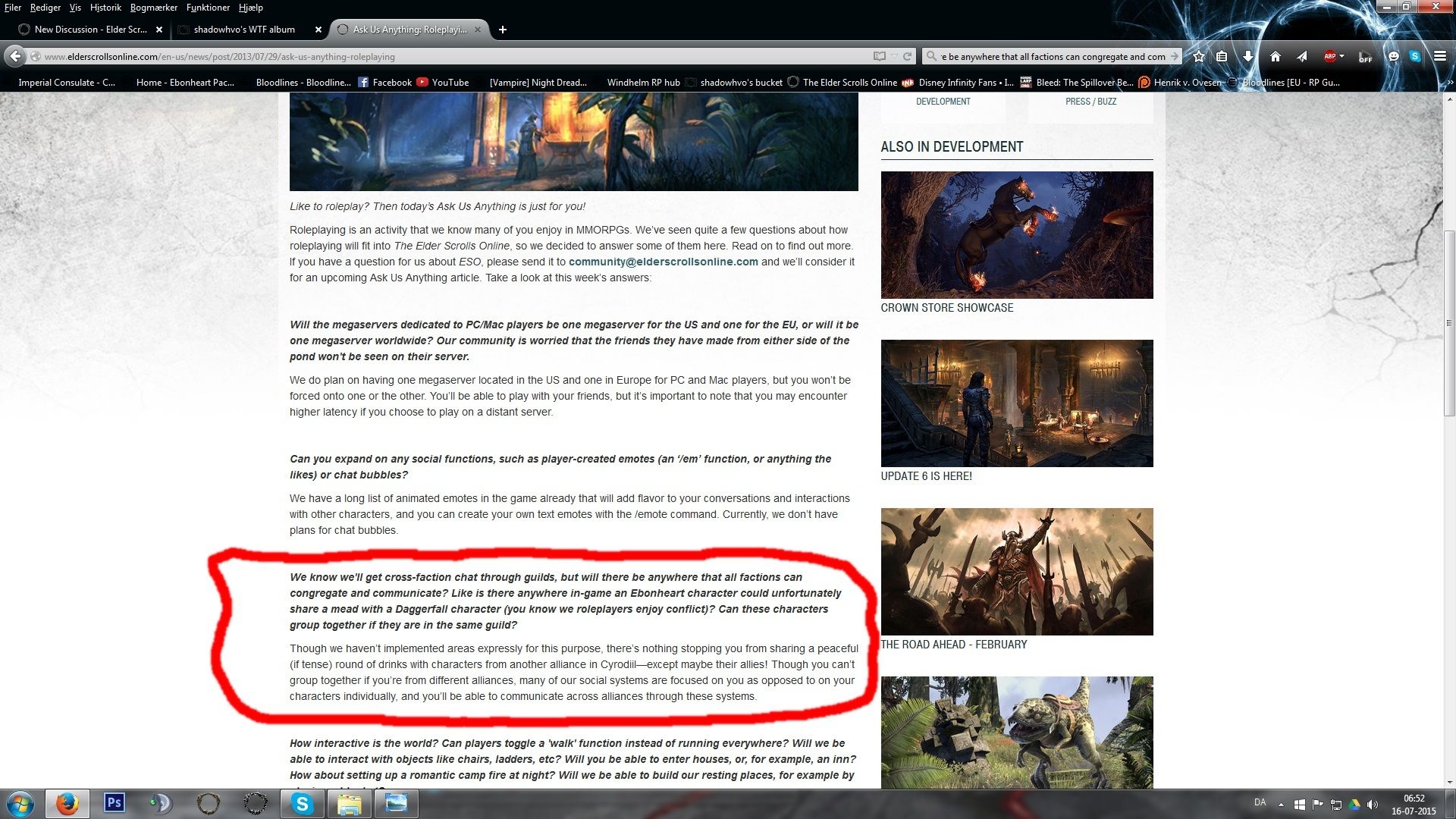This screenshot has width=1456, height=819.
Task: Click the Skype icon in the browser toolbar
Action: pos(1415,55)
